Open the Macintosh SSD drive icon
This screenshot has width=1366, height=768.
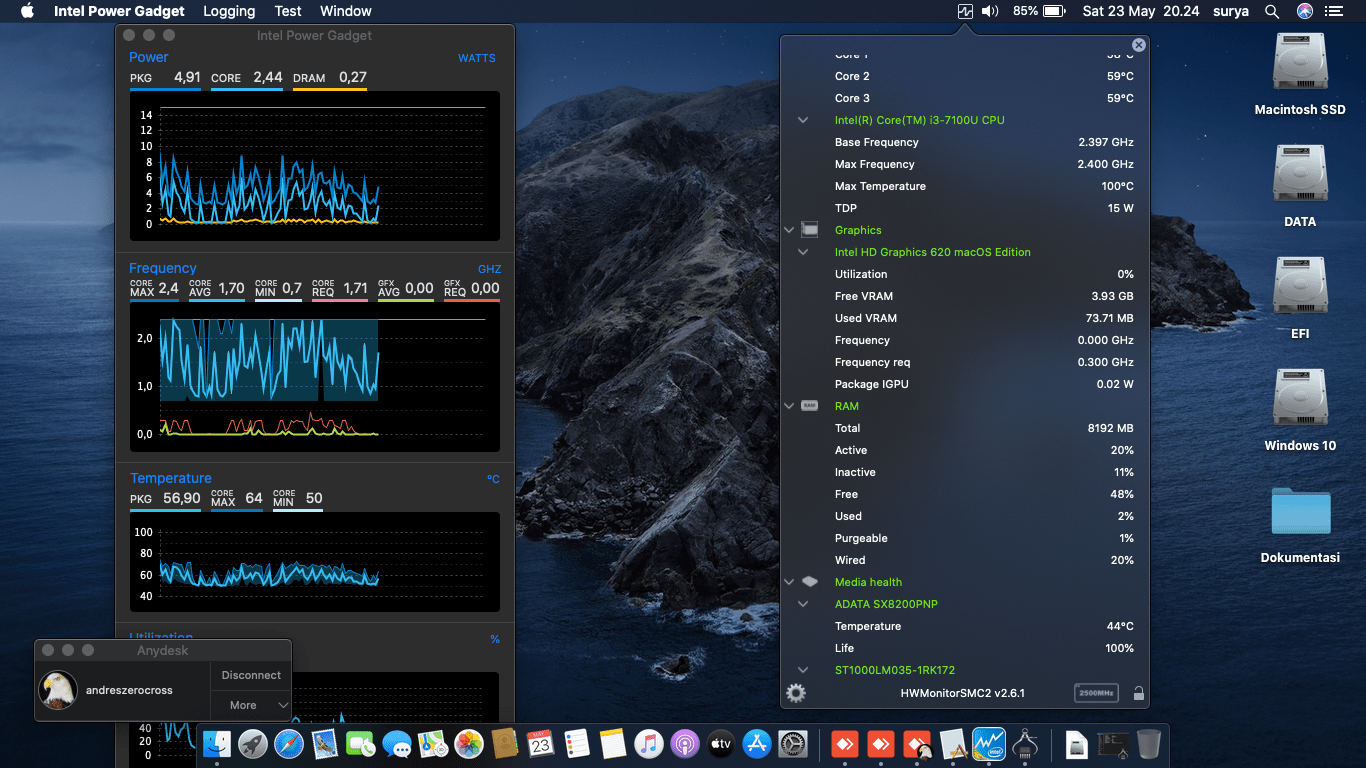[x=1299, y=62]
